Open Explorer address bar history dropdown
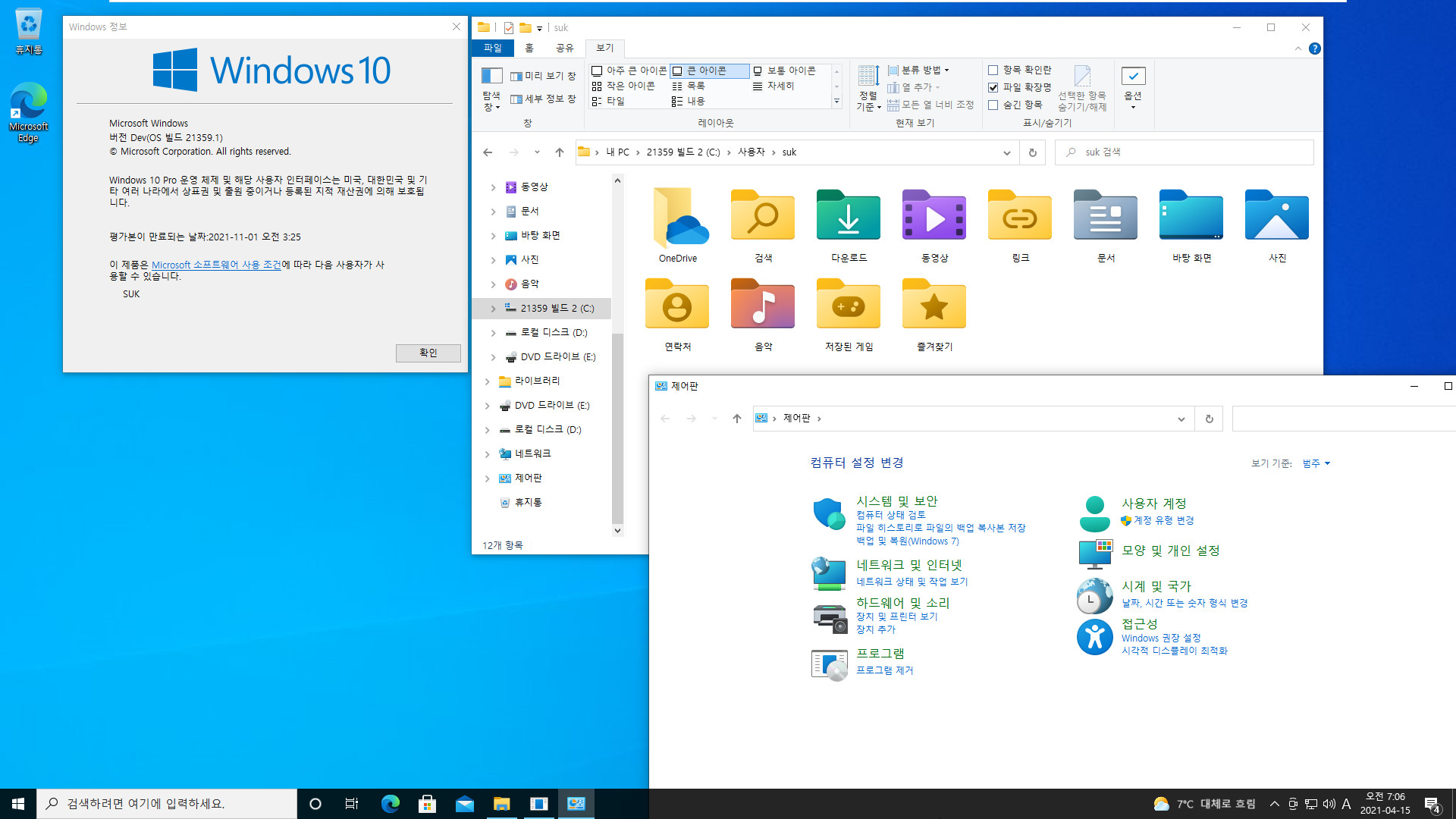The image size is (1456, 819). click(x=1006, y=152)
